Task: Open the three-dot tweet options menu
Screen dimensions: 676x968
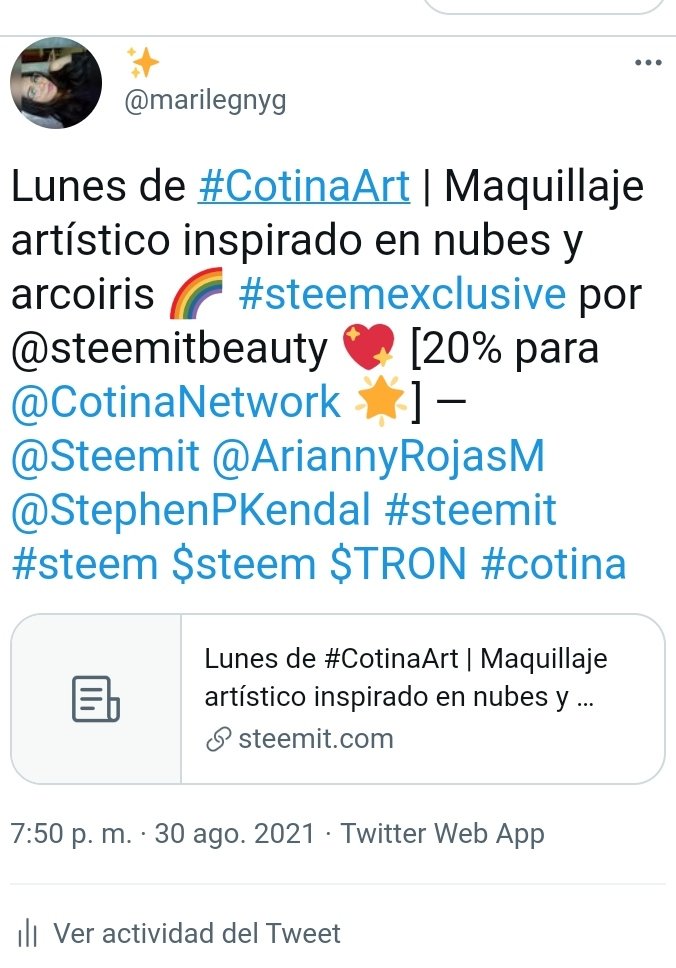Action: point(648,62)
